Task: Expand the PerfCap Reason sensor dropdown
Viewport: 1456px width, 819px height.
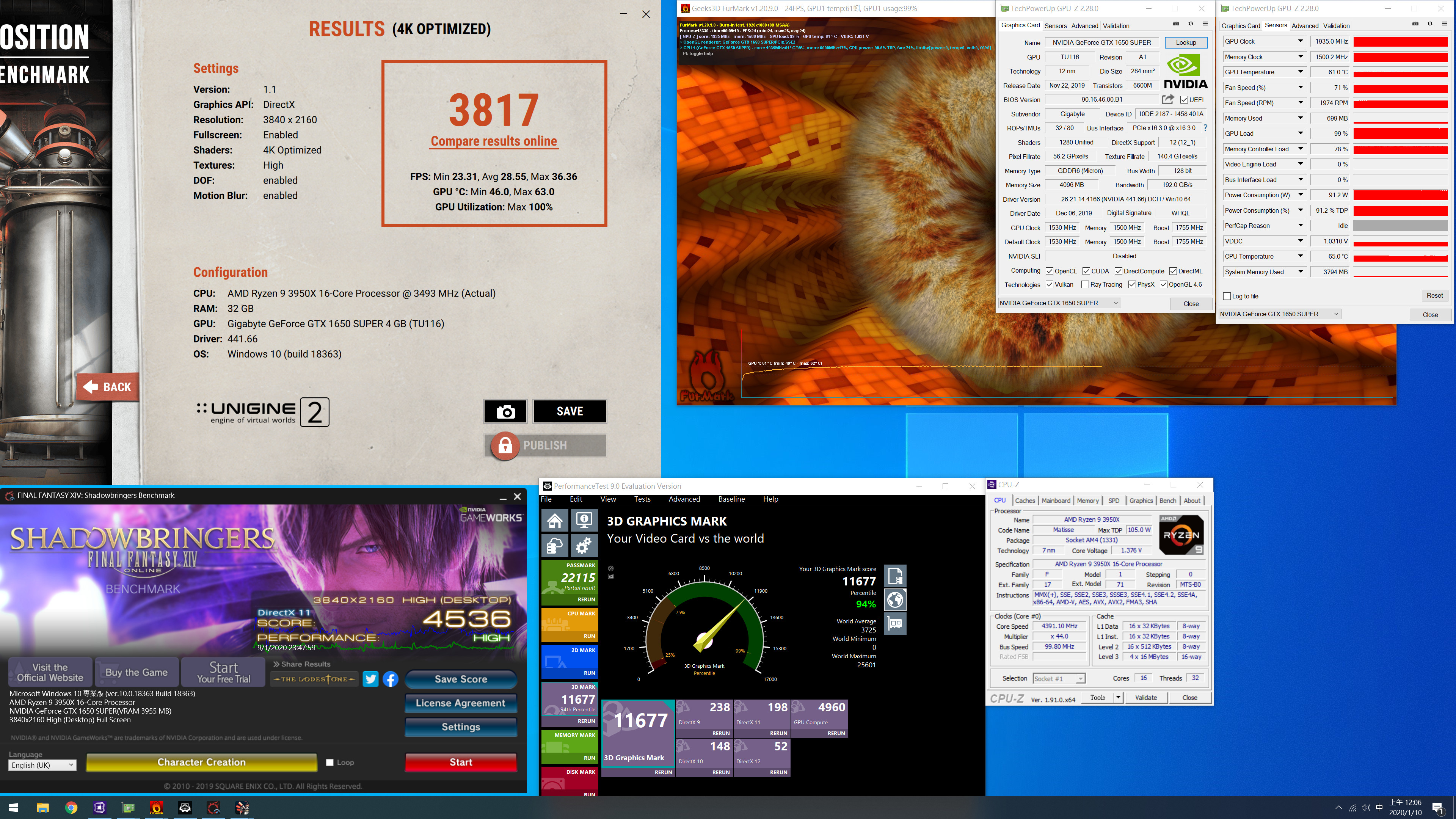Action: pos(1300,226)
